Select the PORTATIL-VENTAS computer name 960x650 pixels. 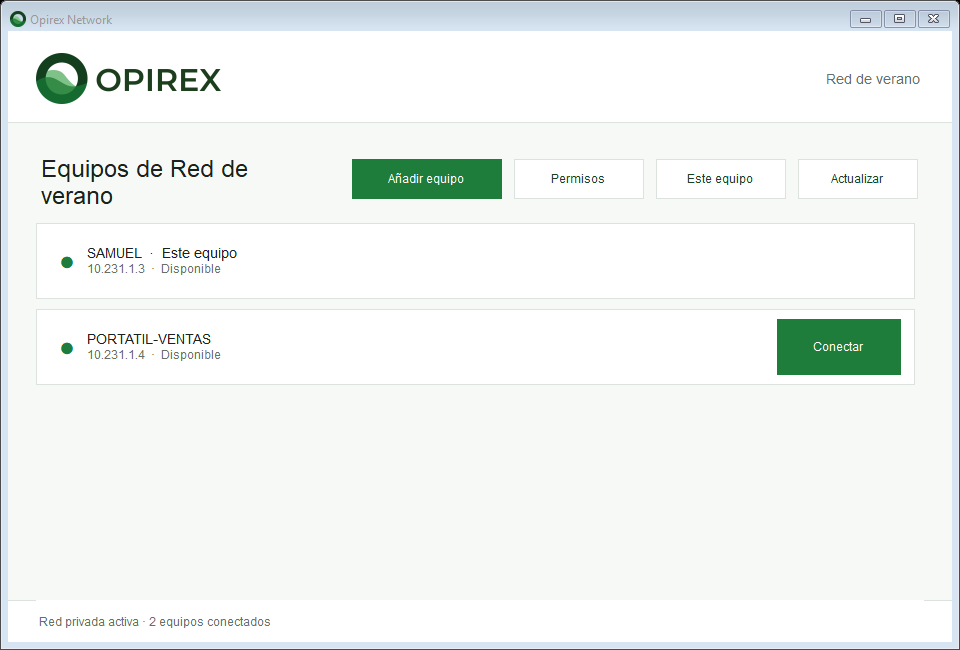[149, 339]
